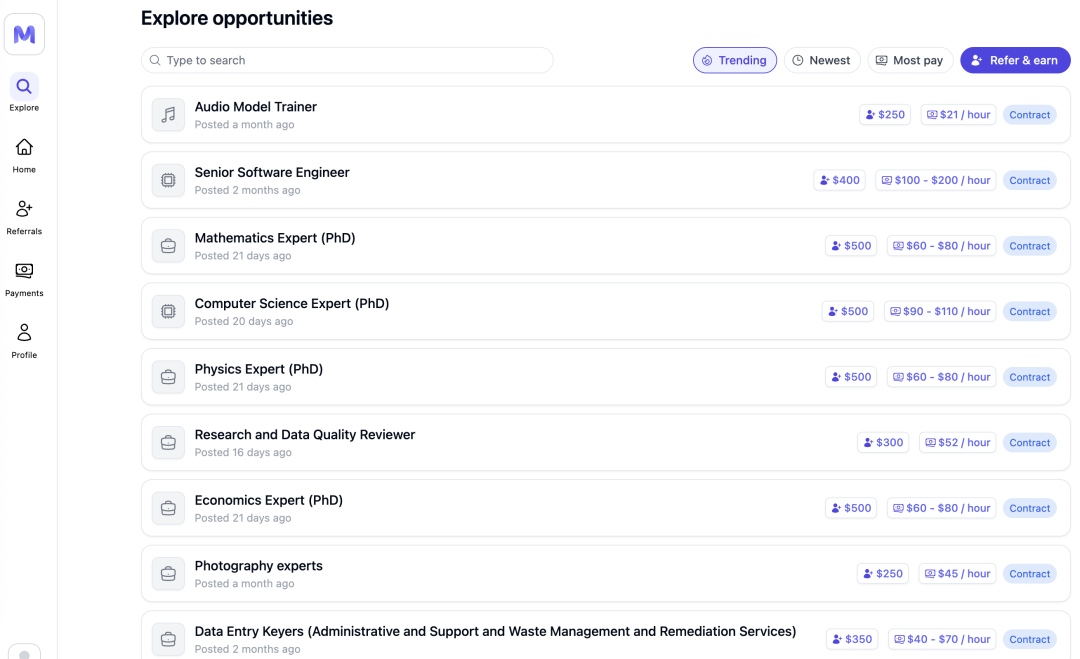Select the Trending sort filter
Image resolution: width=1080 pixels, height=659 pixels.
point(735,60)
